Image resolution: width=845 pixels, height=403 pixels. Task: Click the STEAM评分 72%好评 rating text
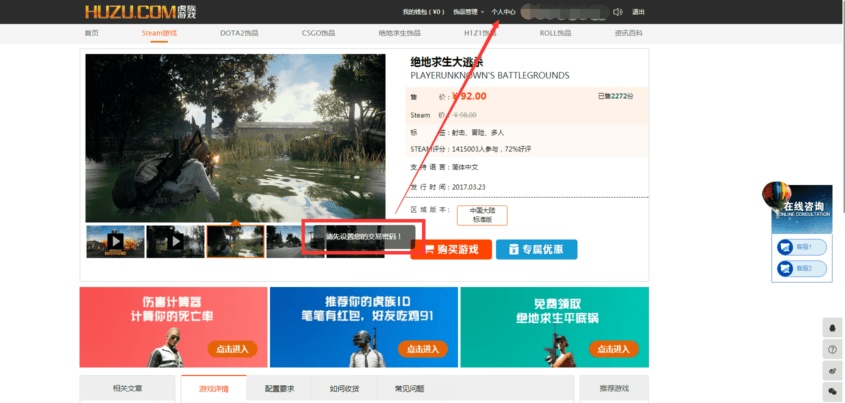pos(472,149)
